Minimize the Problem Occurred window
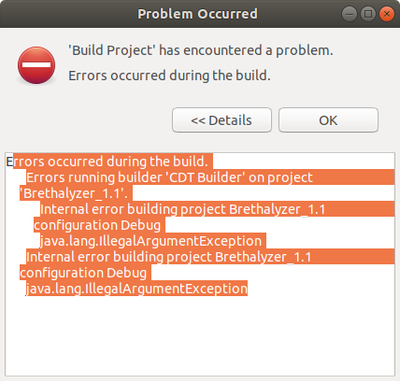The height and width of the screenshot is (381, 400). [x=349, y=14]
